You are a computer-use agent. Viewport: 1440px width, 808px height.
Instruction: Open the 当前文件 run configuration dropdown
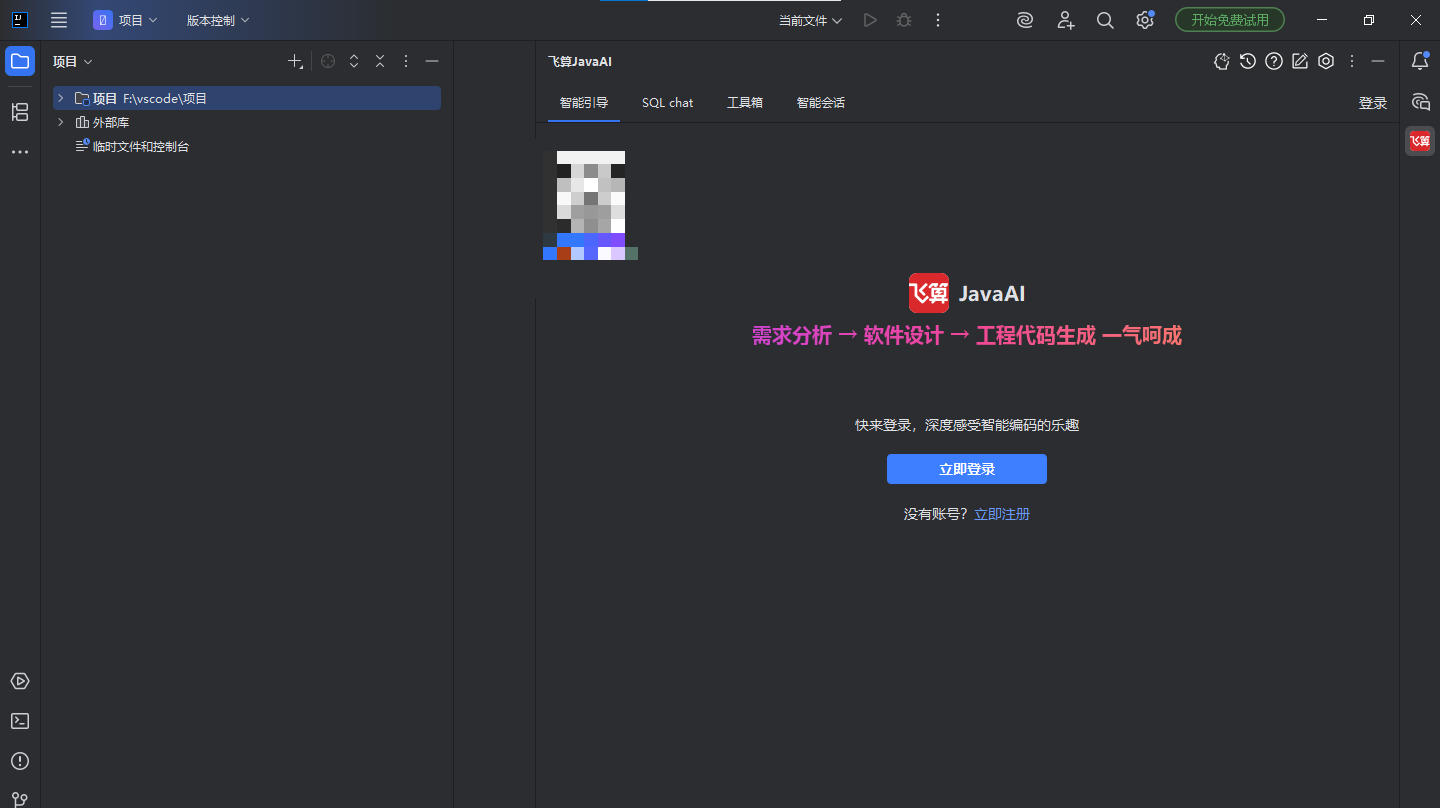(x=810, y=20)
